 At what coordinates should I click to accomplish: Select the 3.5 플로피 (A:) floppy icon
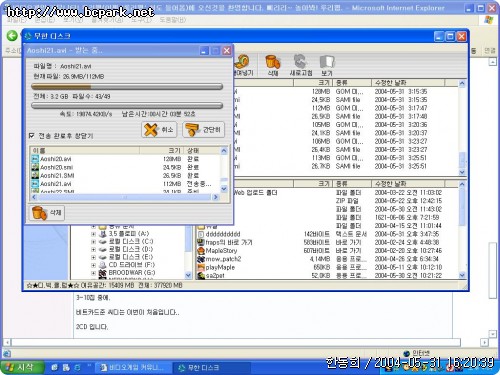tap(103, 234)
